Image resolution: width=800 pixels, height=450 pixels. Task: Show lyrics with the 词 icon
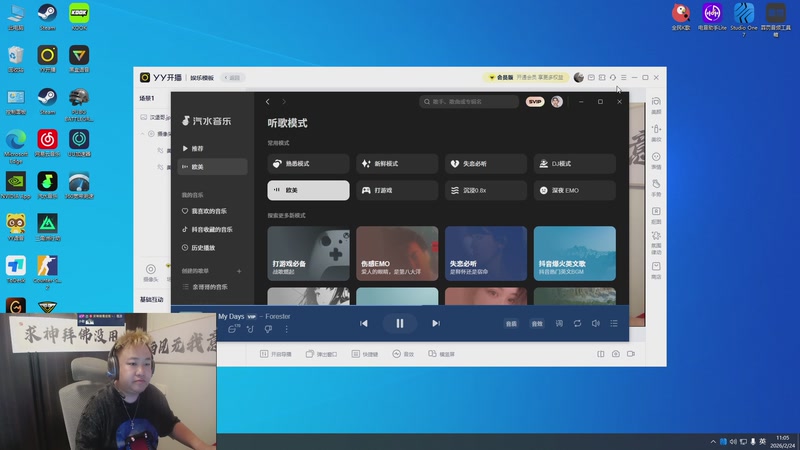coord(559,323)
